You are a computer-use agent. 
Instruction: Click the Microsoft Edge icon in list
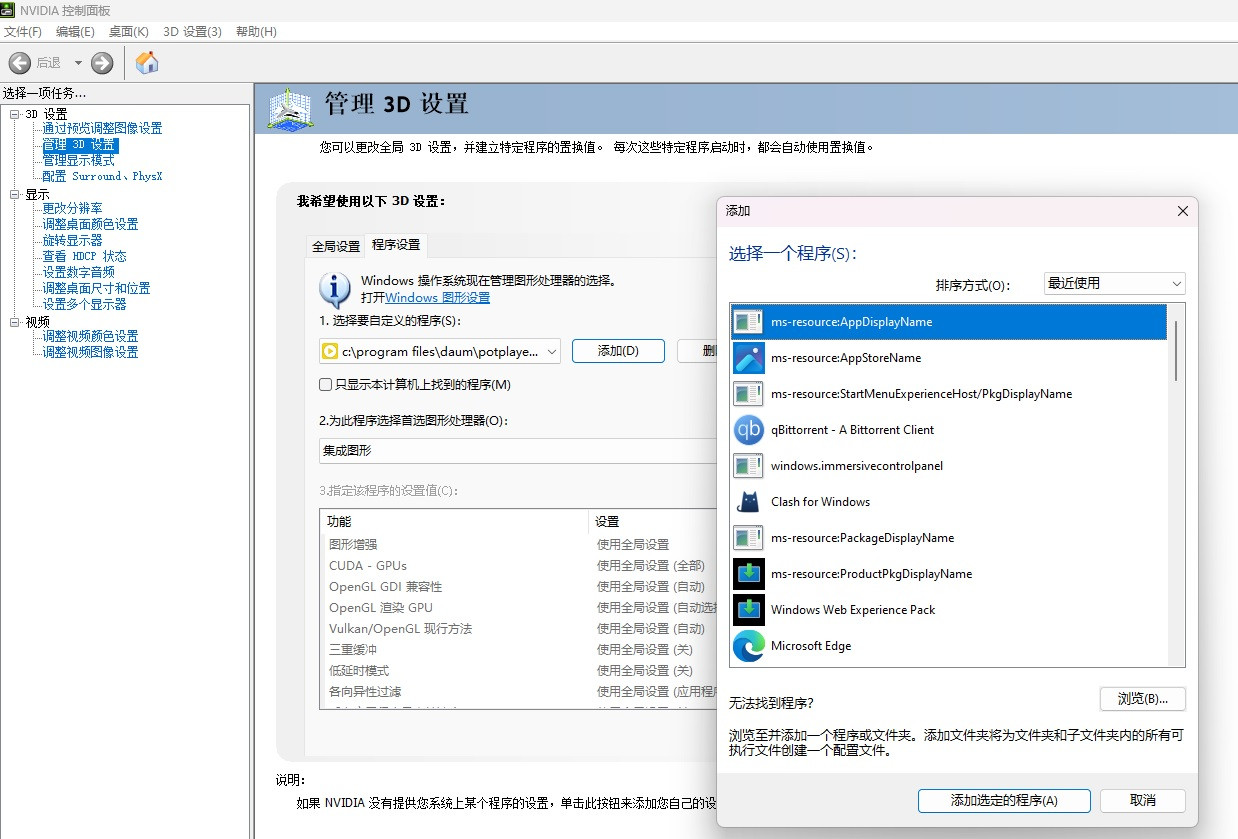(749, 646)
